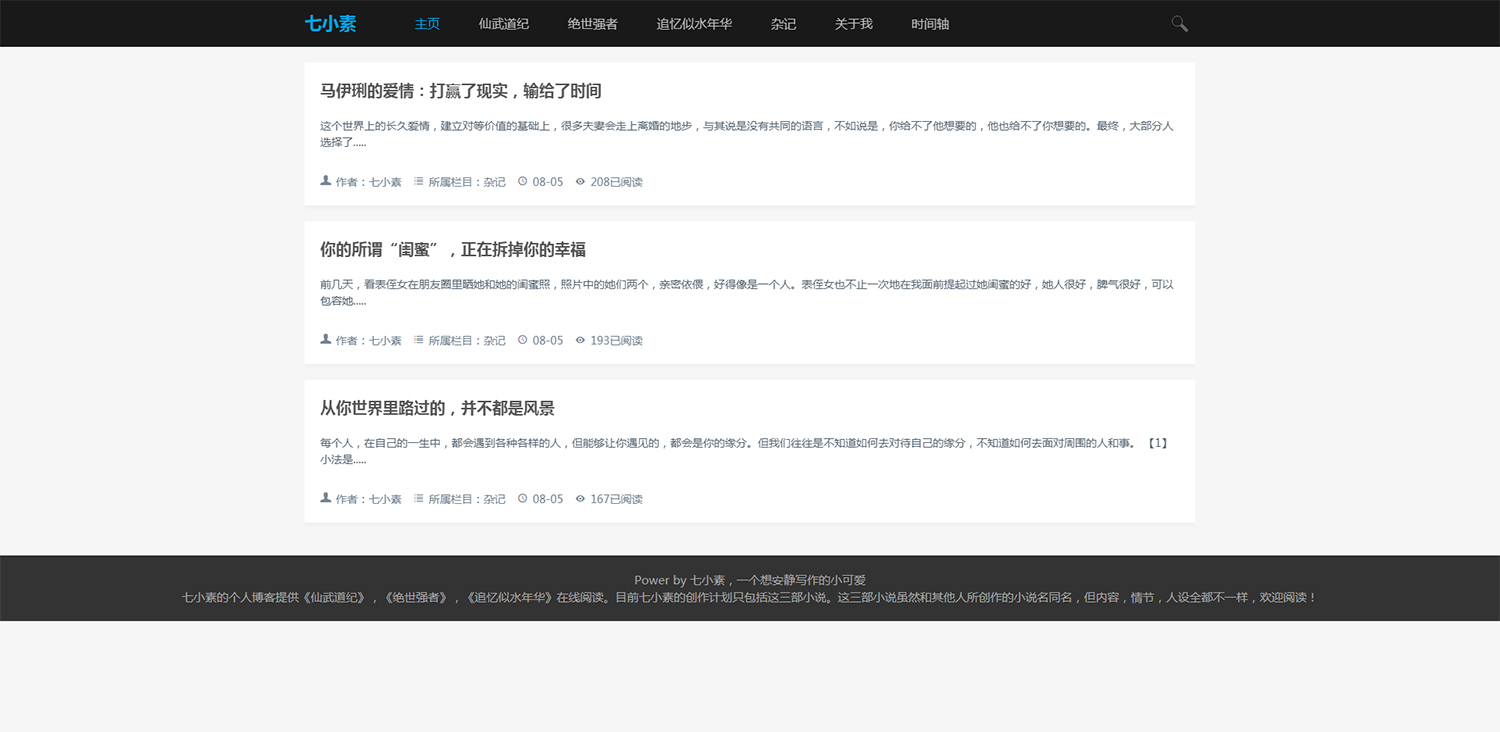Click category list icon in 马伊琍 post
Viewport: 1500px width, 732px height.
(x=419, y=182)
